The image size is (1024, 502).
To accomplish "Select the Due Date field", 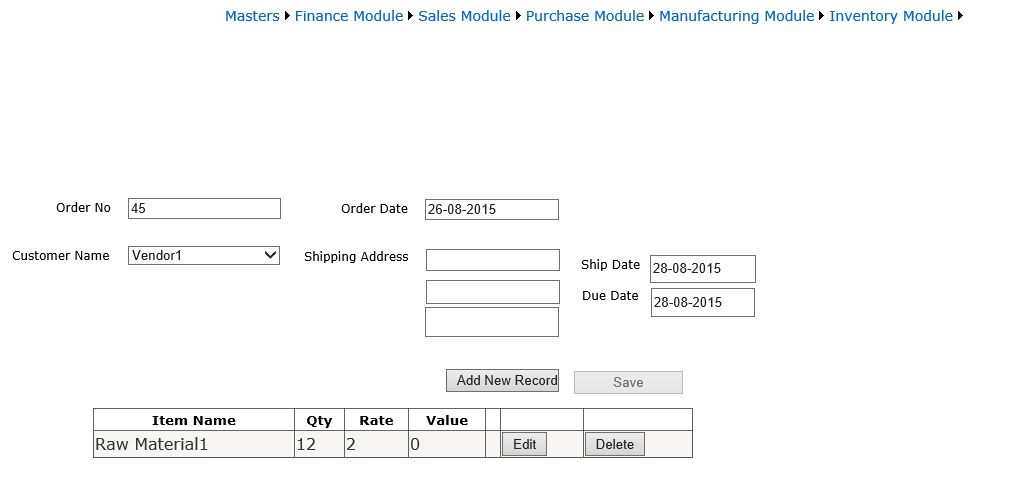I will click(702, 303).
